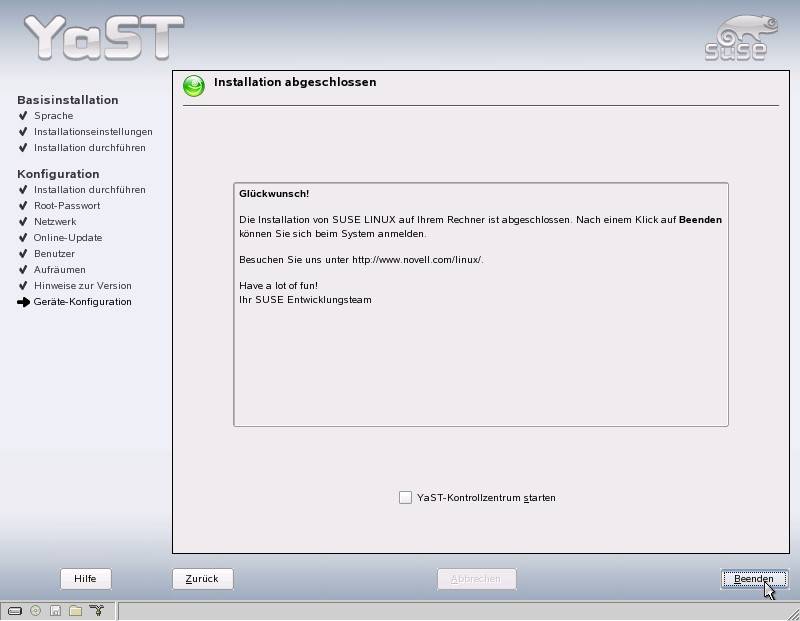This screenshot has width=800, height=621.
Task: Select the Netzwerk step
Action: (55, 222)
